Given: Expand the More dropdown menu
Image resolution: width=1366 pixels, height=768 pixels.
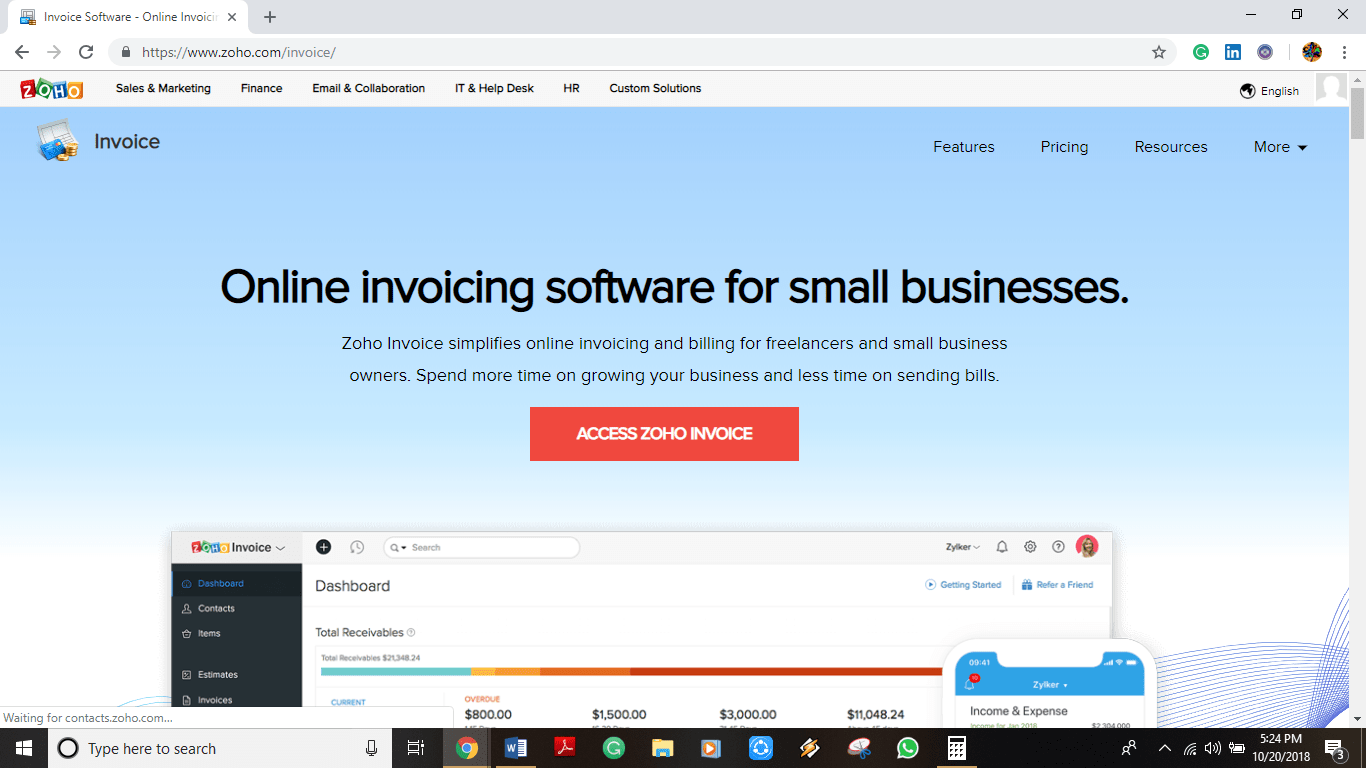Looking at the screenshot, I should pyautogui.click(x=1280, y=147).
